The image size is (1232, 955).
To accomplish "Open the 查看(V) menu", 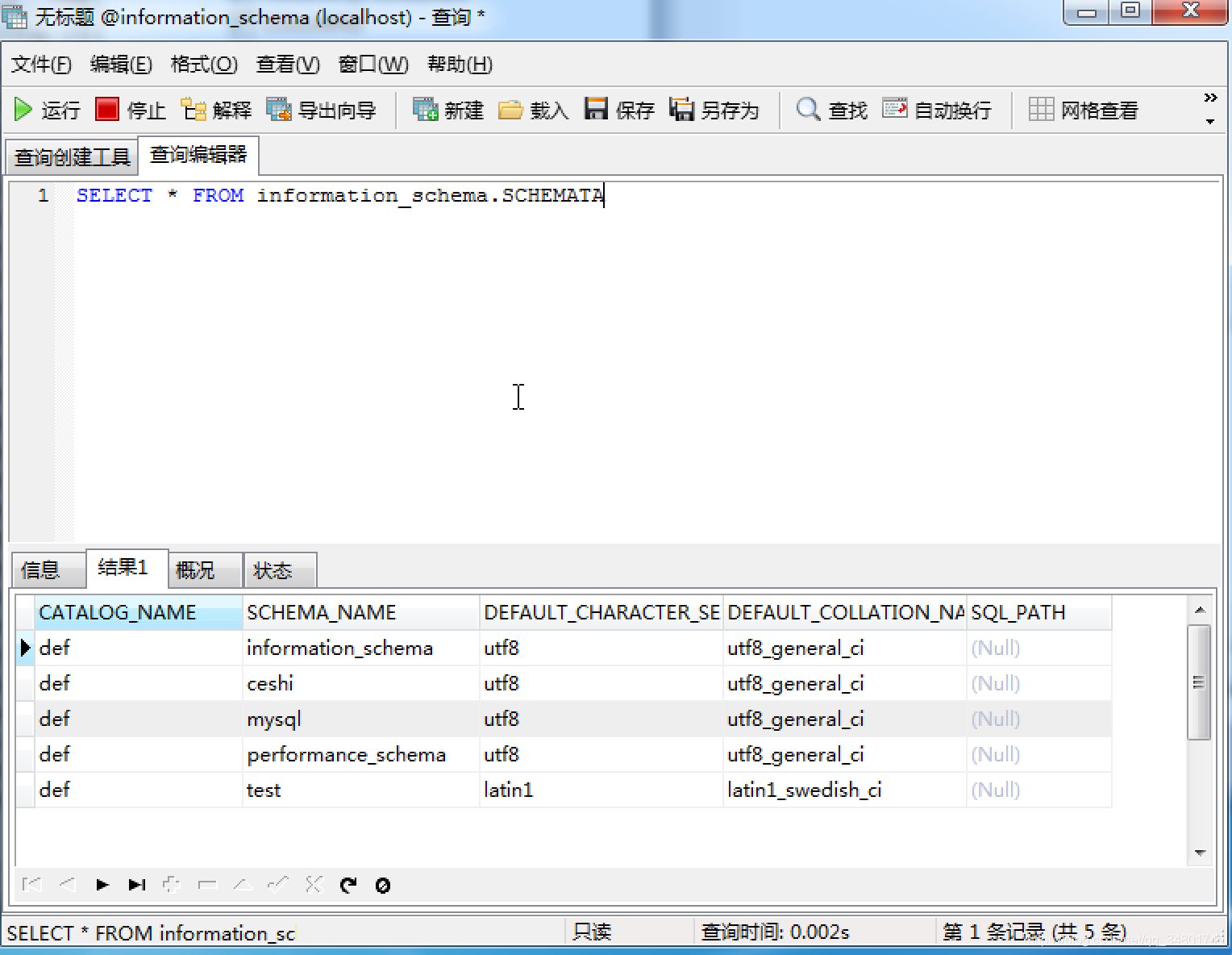I will 288,65.
